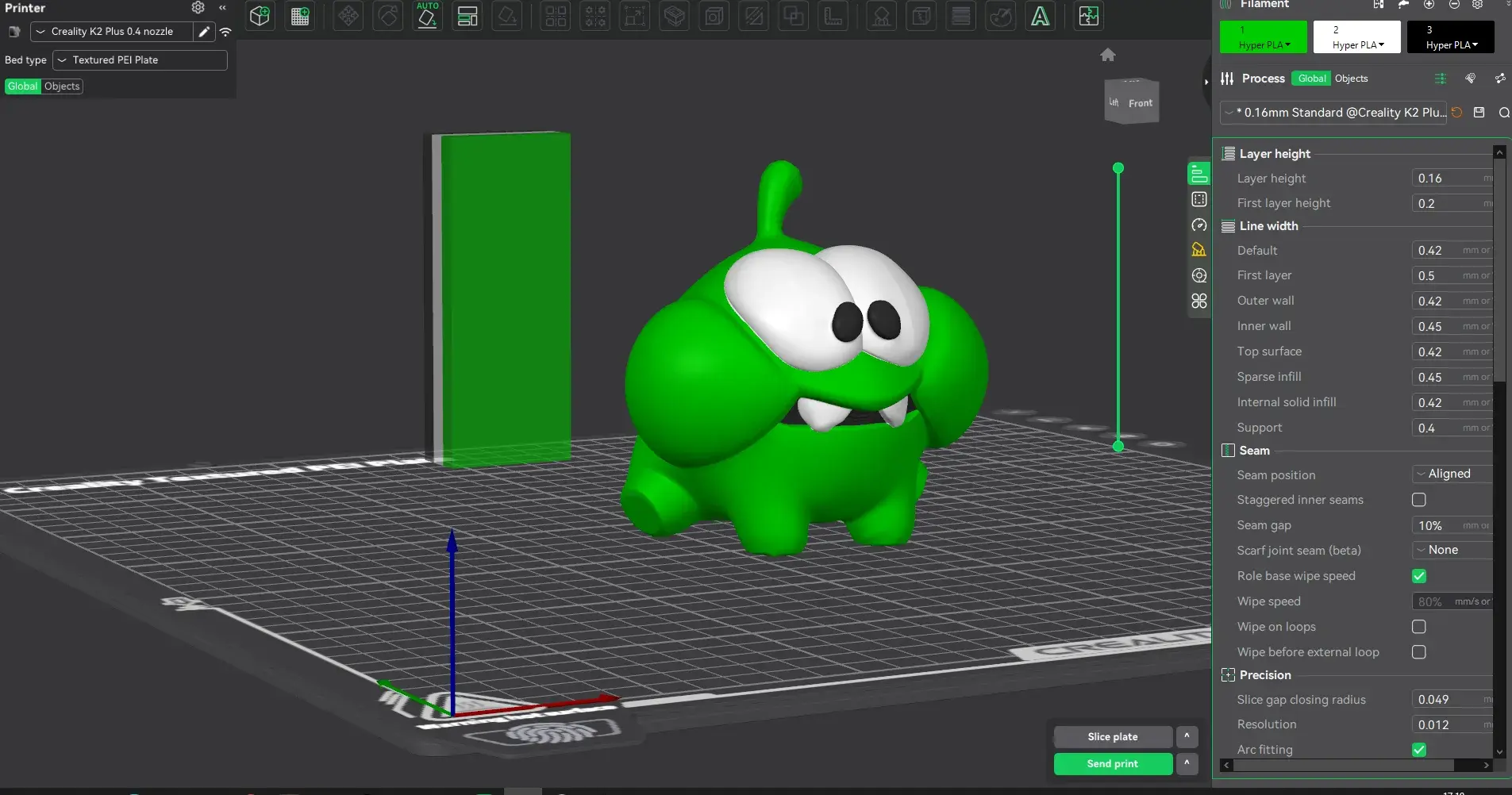Click the Split to objects icon
The width and height of the screenshot is (1512, 795).
556,16
